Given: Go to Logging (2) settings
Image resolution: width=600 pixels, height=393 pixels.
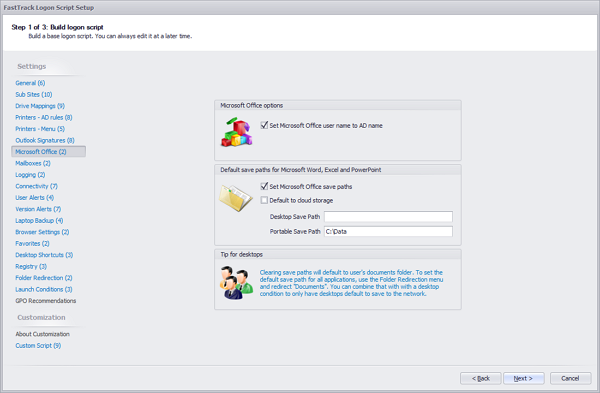Looking at the screenshot, I should (30, 175).
